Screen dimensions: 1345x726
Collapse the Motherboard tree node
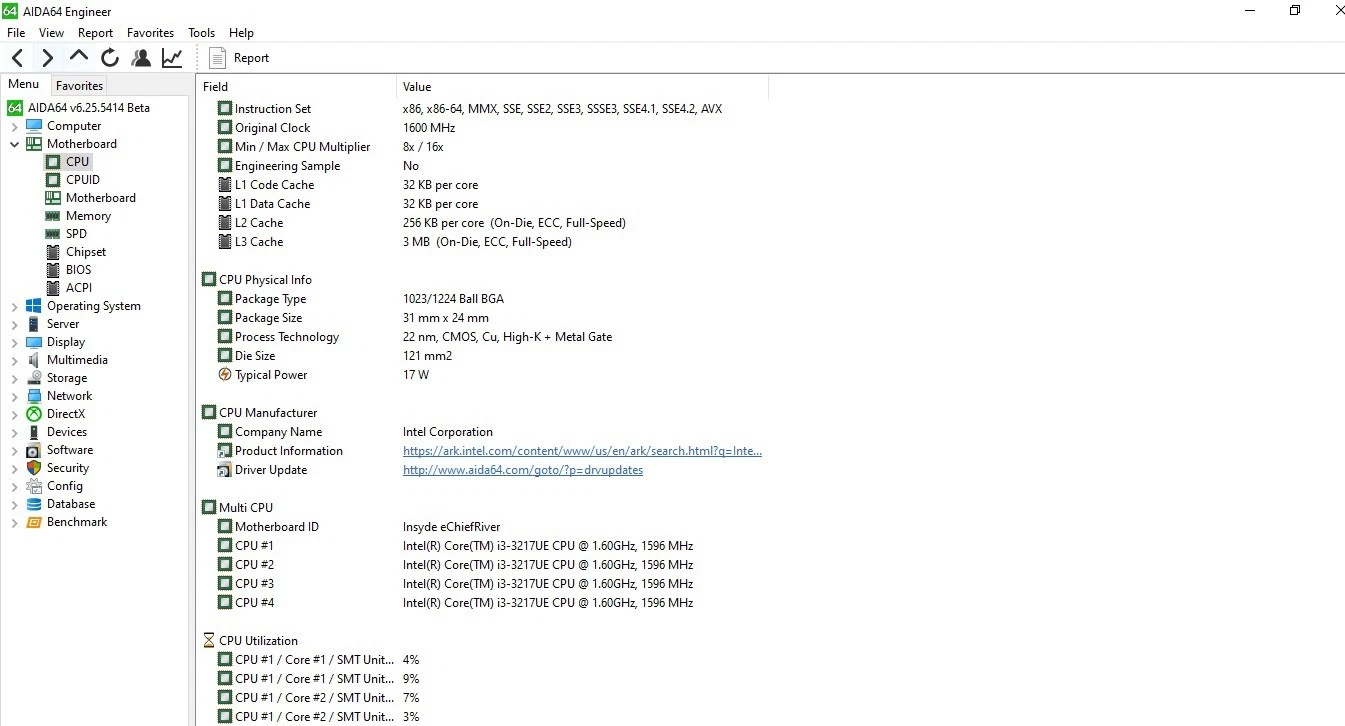(x=14, y=144)
